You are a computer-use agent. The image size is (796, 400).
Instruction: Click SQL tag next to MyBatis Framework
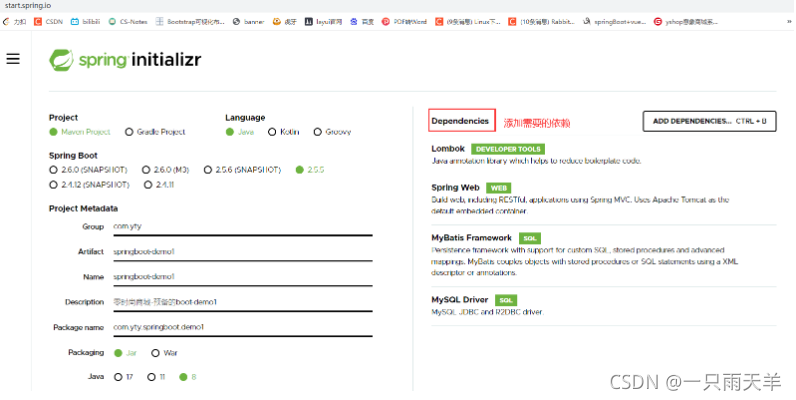(x=529, y=238)
